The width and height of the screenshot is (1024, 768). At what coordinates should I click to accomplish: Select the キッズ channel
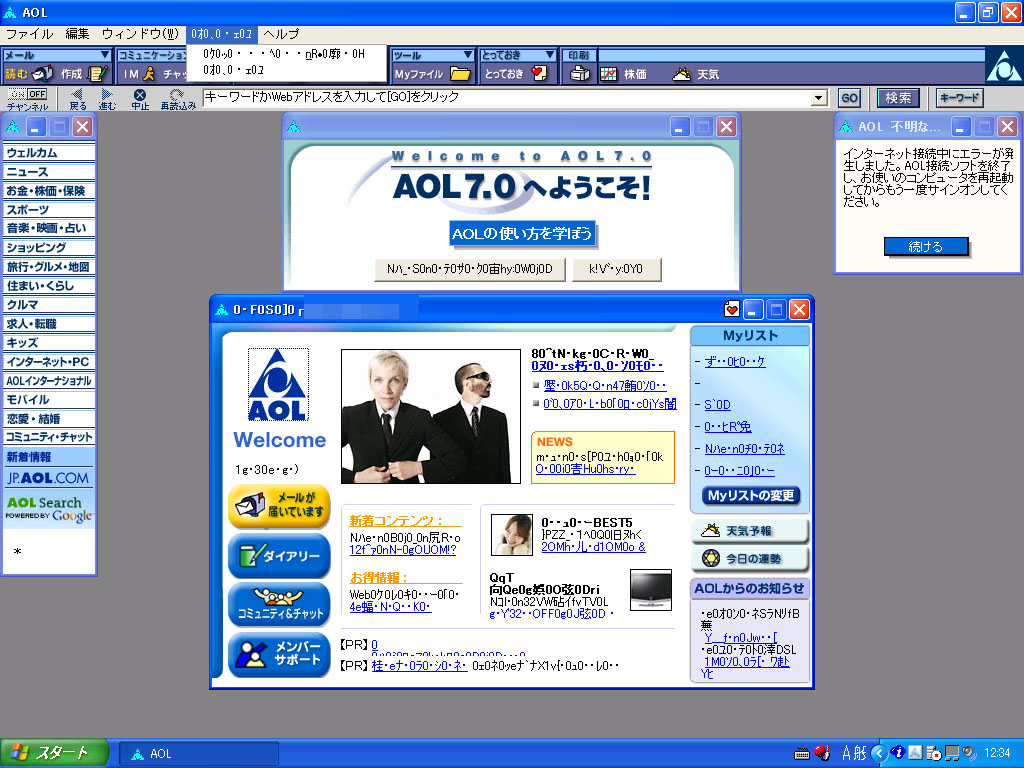pos(49,343)
